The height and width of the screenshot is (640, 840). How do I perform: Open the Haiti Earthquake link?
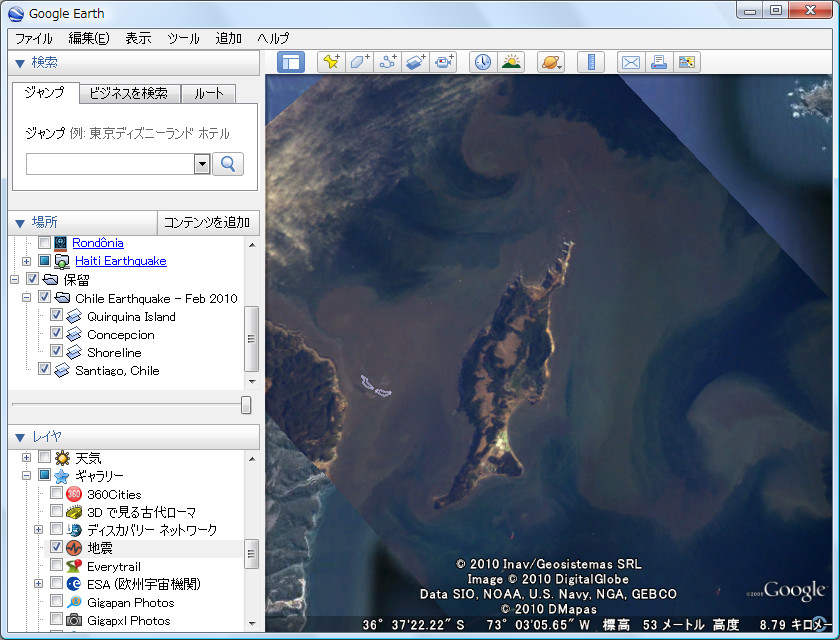[x=121, y=261]
